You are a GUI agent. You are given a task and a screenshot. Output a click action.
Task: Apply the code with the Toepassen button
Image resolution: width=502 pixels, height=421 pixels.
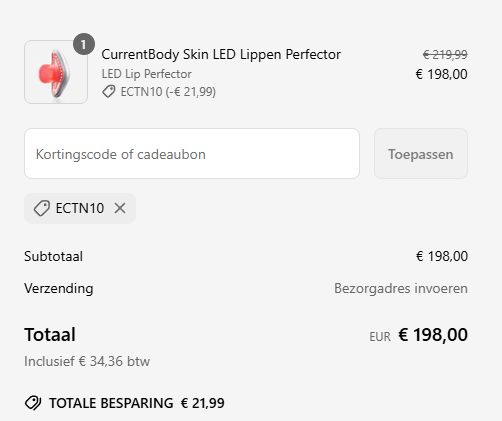click(x=421, y=154)
